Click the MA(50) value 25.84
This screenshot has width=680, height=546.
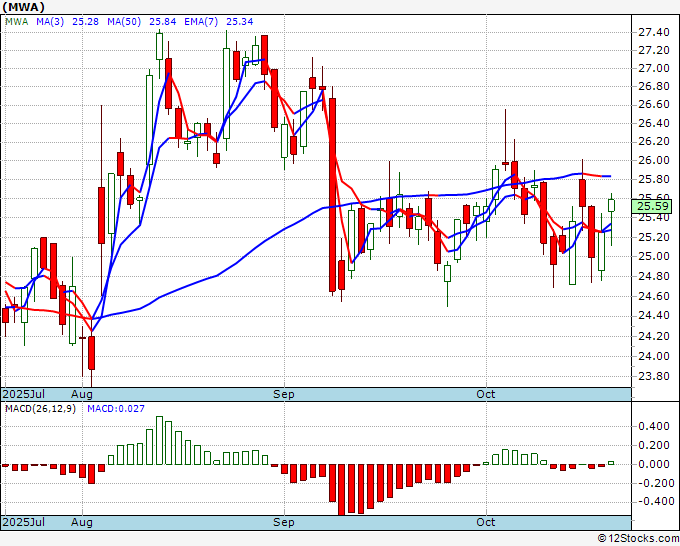click(x=163, y=22)
